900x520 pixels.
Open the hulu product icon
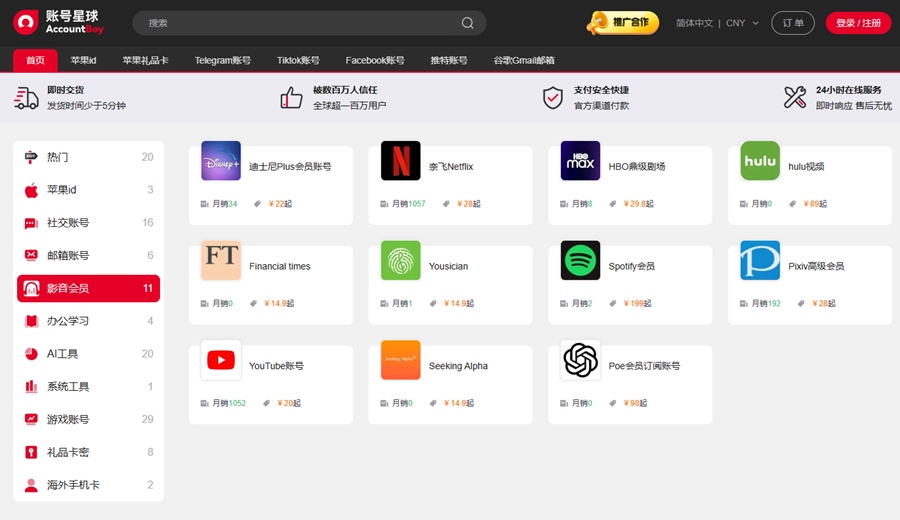click(760, 161)
